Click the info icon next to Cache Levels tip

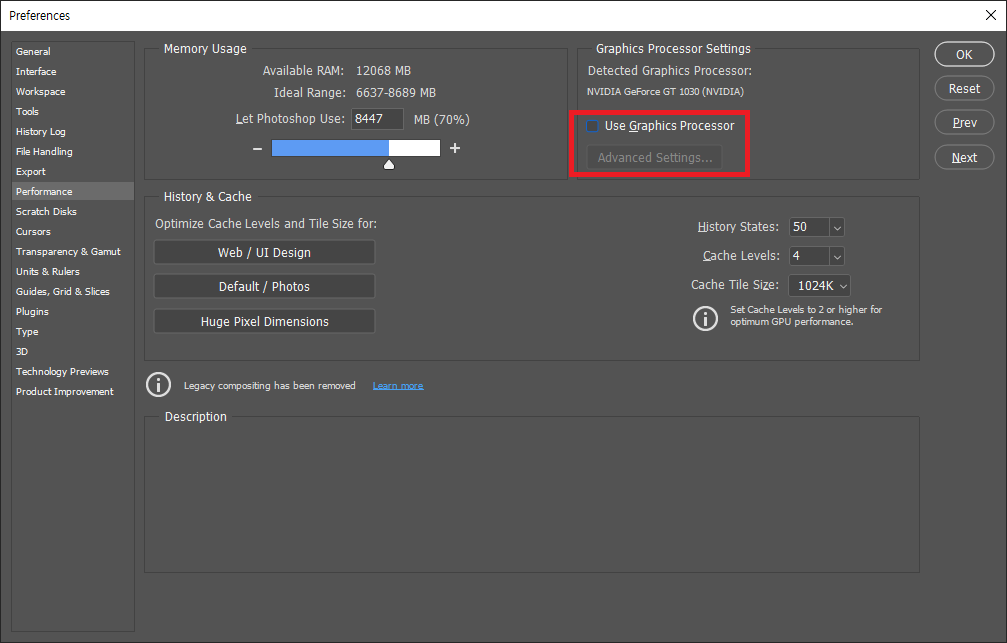[x=705, y=318]
